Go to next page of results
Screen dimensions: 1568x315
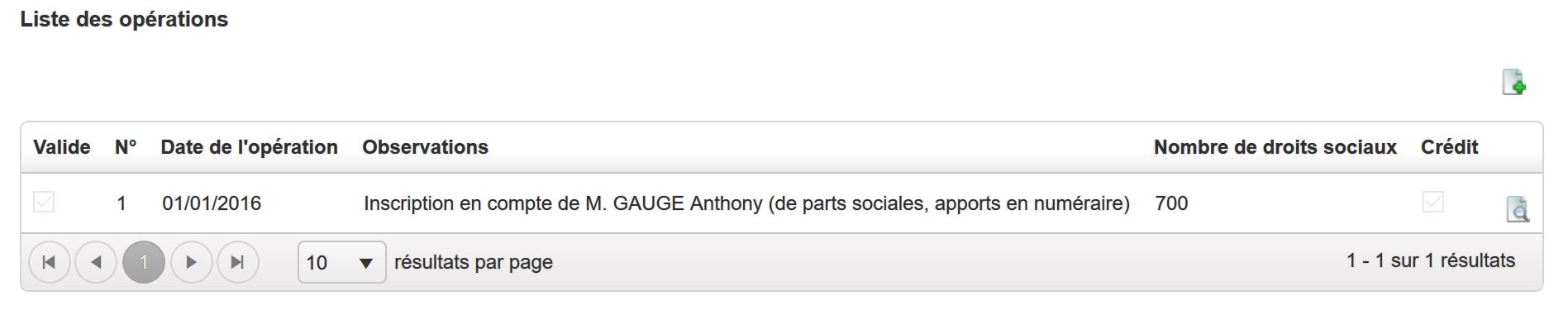point(191,262)
